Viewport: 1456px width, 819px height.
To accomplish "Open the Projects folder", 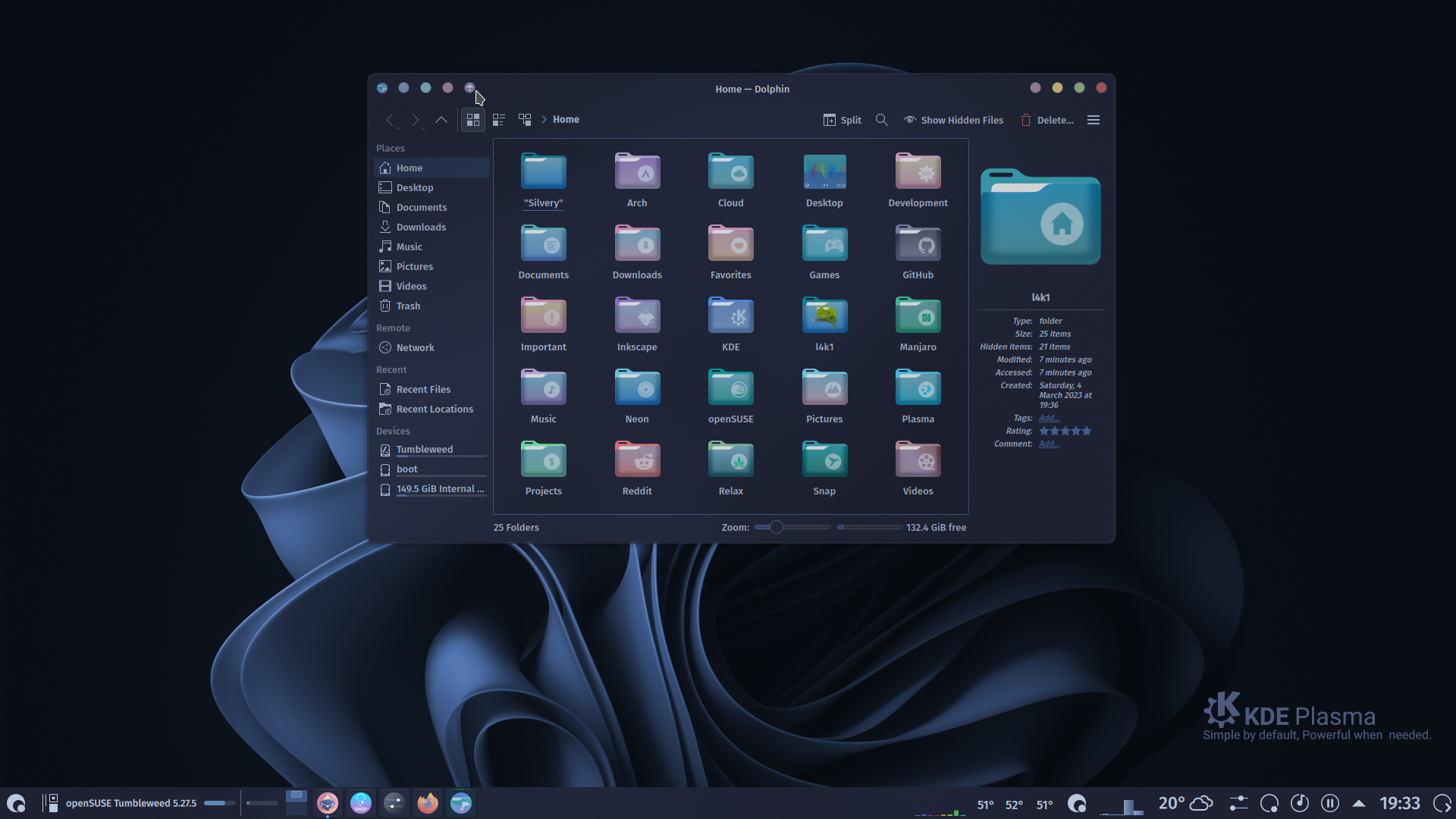I will point(544,468).
